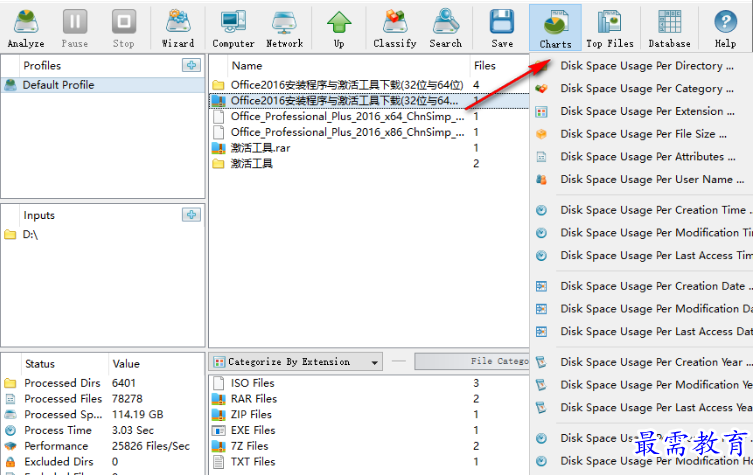
Task: Choose Disk Space Usage Per Last Access Time
Action: point(642,256)
